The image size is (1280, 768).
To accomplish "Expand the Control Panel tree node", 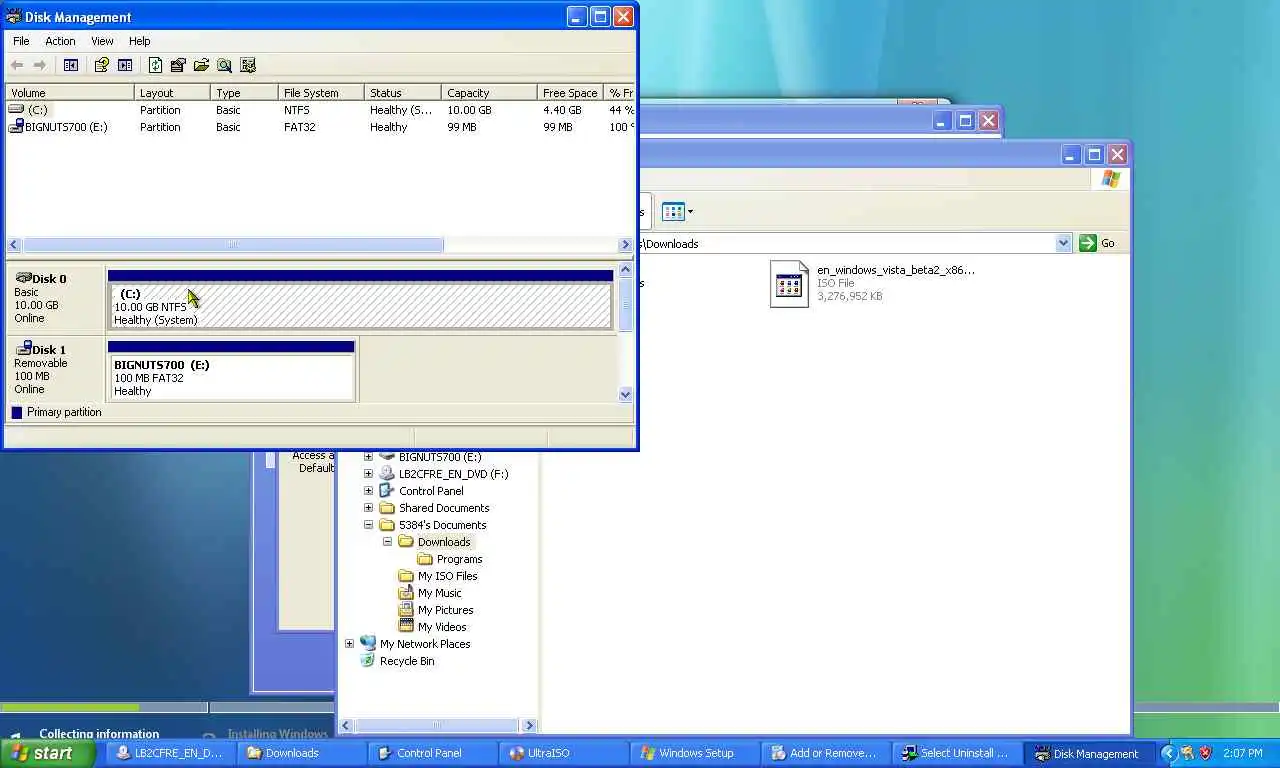I will pyautogui.click(x=368, y=491).
